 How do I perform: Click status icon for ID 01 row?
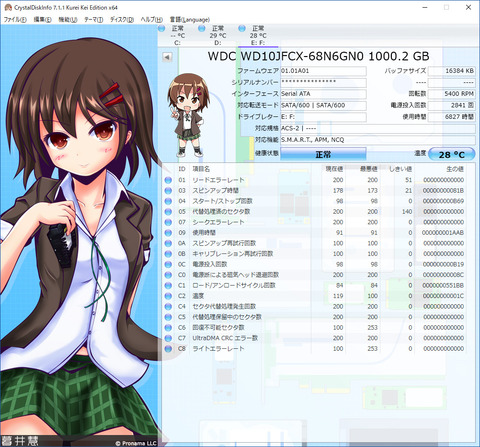pos(168,180)
